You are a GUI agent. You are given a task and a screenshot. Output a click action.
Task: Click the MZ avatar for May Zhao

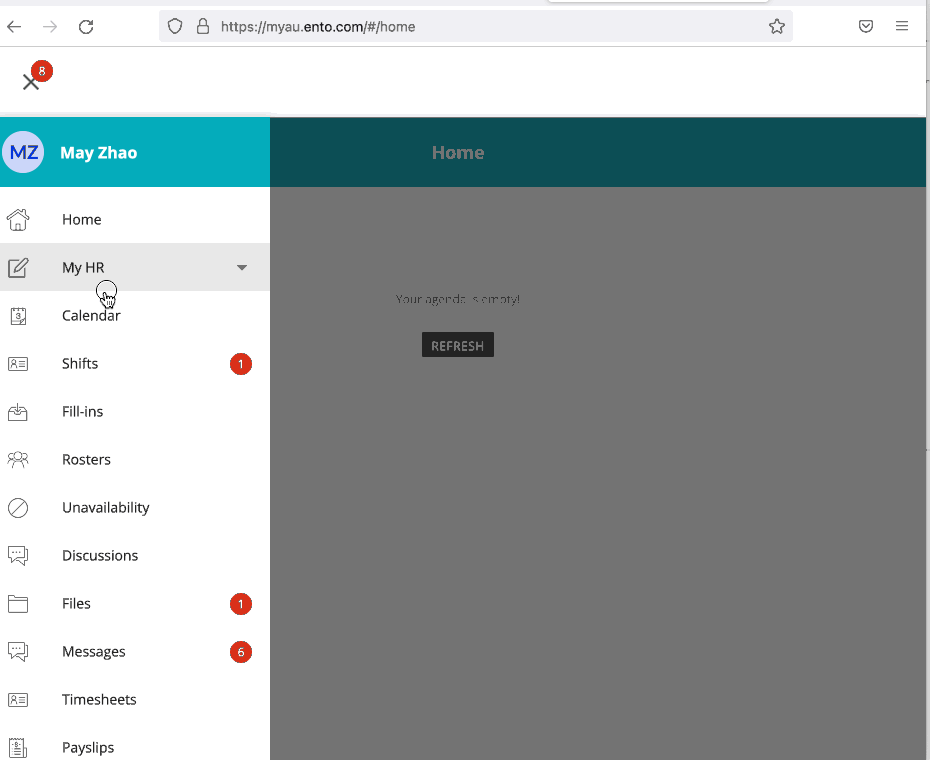[x=23, y=151]
